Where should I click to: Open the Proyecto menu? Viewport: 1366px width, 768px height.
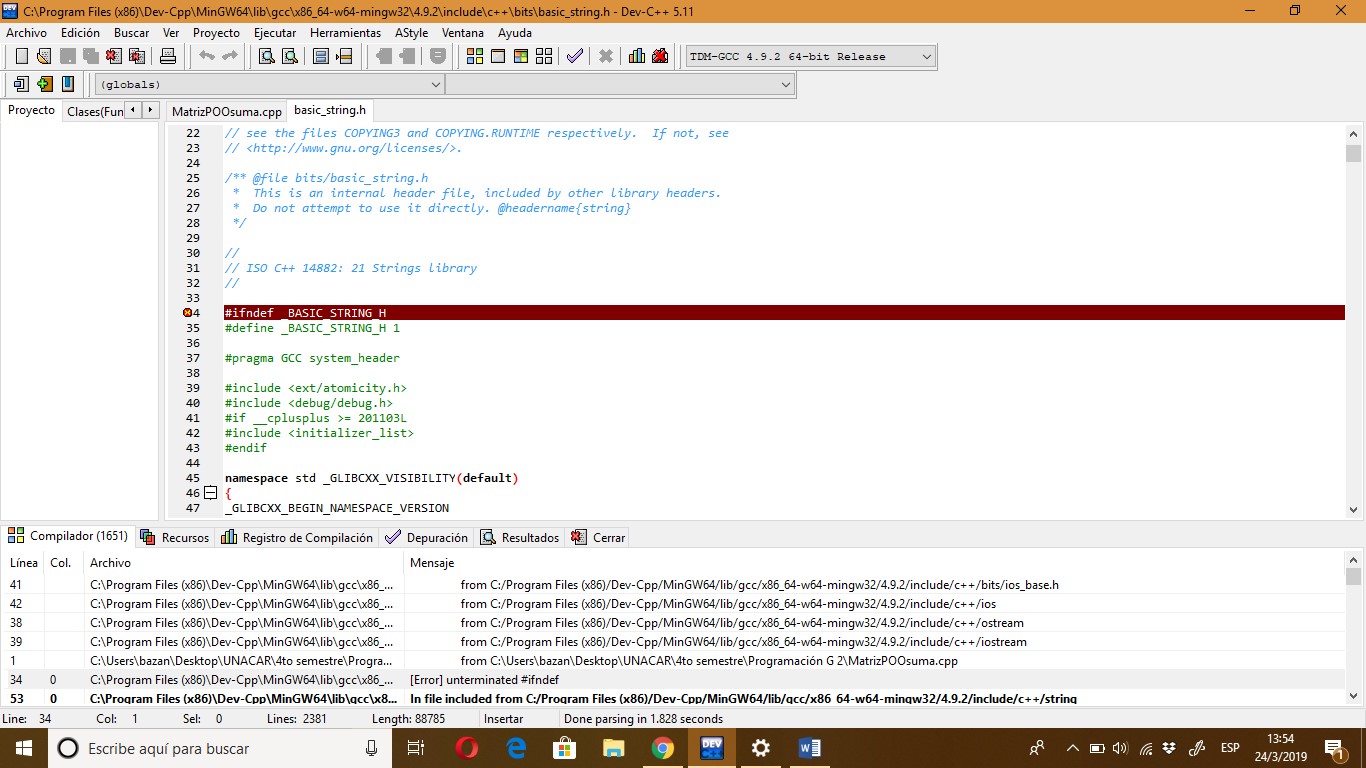click(x=216, y=32)
